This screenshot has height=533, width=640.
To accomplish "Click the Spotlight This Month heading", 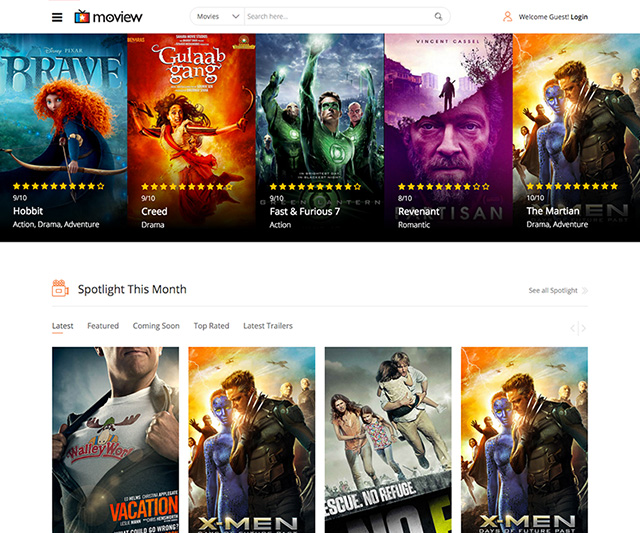I will [132, 289].
